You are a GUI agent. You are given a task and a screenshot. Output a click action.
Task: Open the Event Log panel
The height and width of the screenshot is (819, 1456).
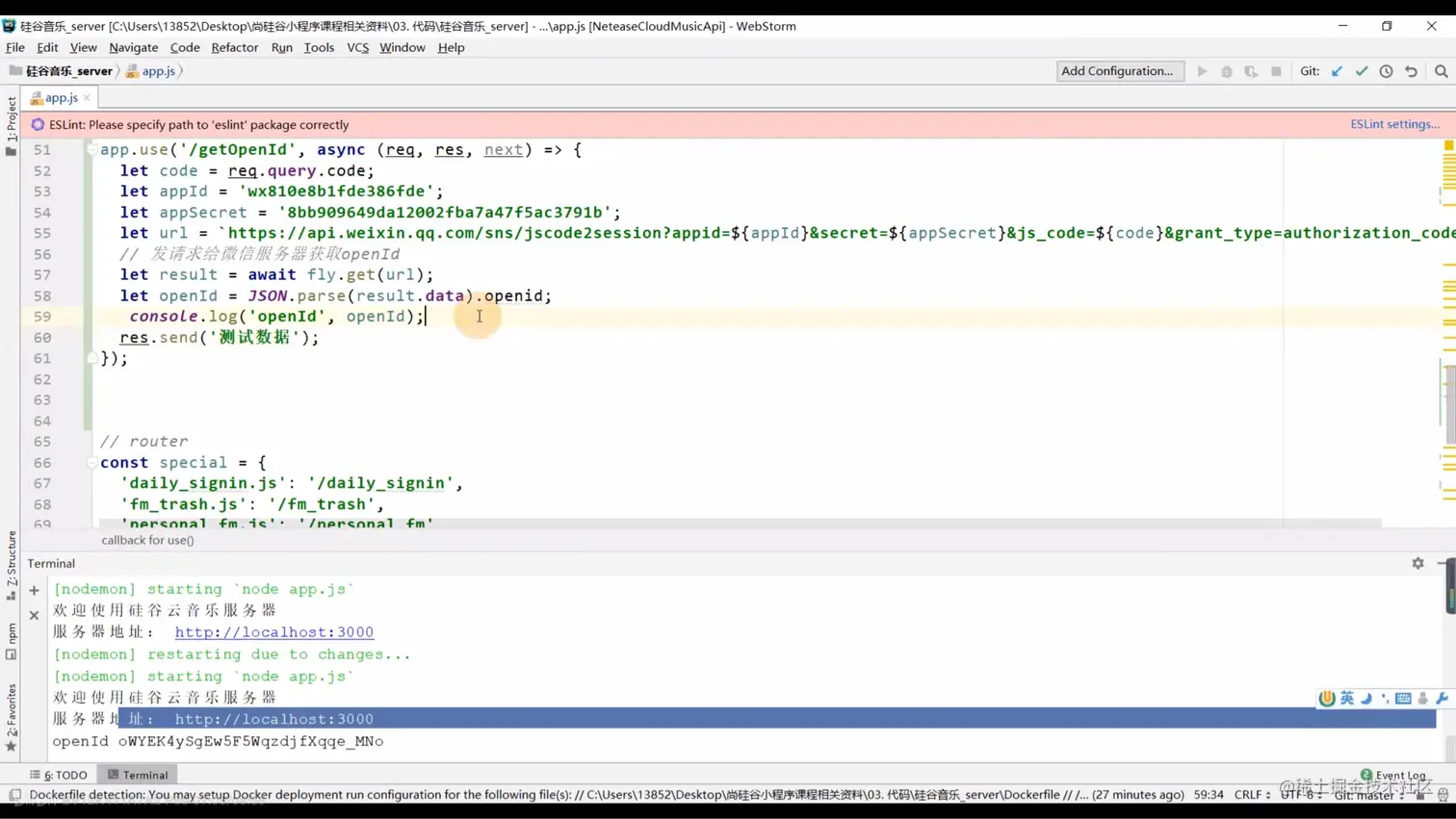click(x=1393, y=775)
